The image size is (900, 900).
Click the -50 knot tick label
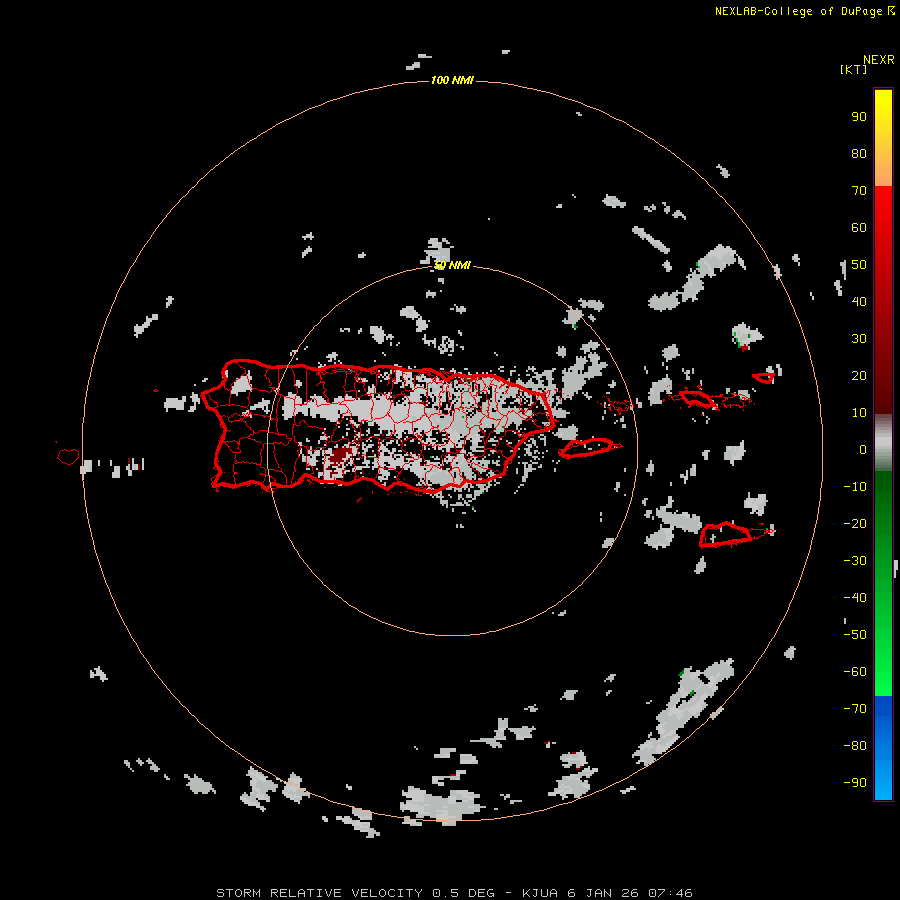tap(855, 635)
